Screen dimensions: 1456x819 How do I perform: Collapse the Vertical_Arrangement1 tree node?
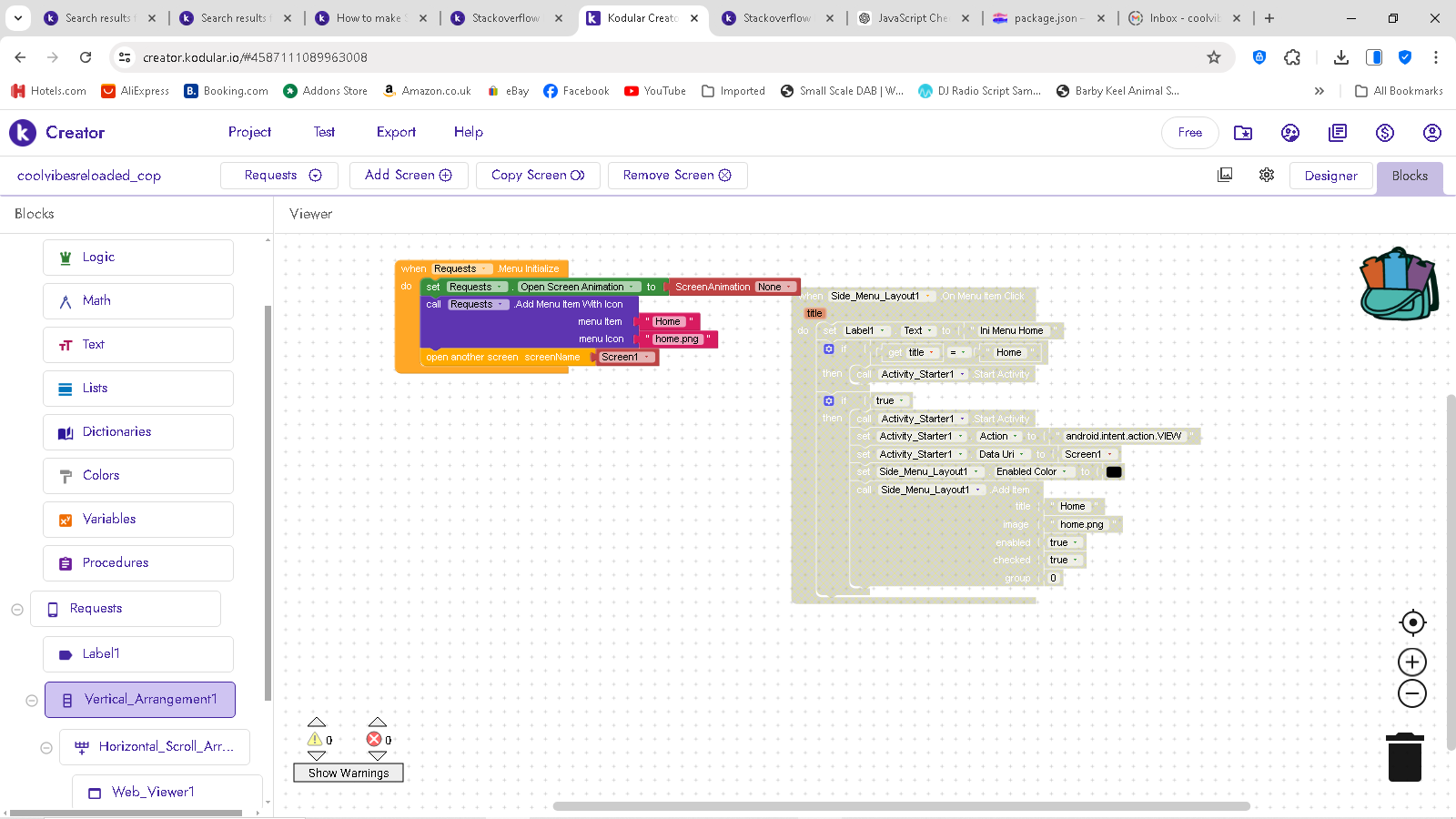coord(32,701)
